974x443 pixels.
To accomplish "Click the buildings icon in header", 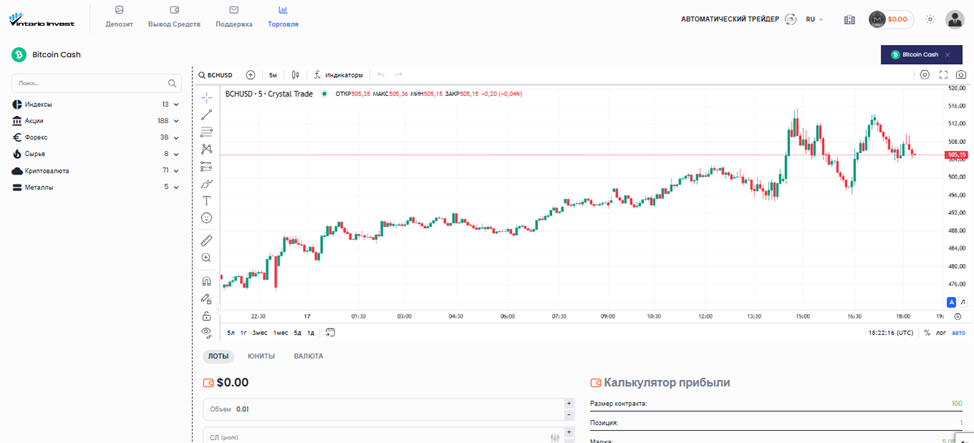I will pos(849,19).
